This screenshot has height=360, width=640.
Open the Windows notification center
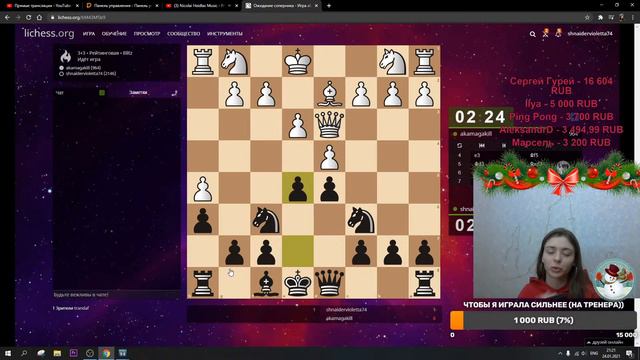coord(629,353)
